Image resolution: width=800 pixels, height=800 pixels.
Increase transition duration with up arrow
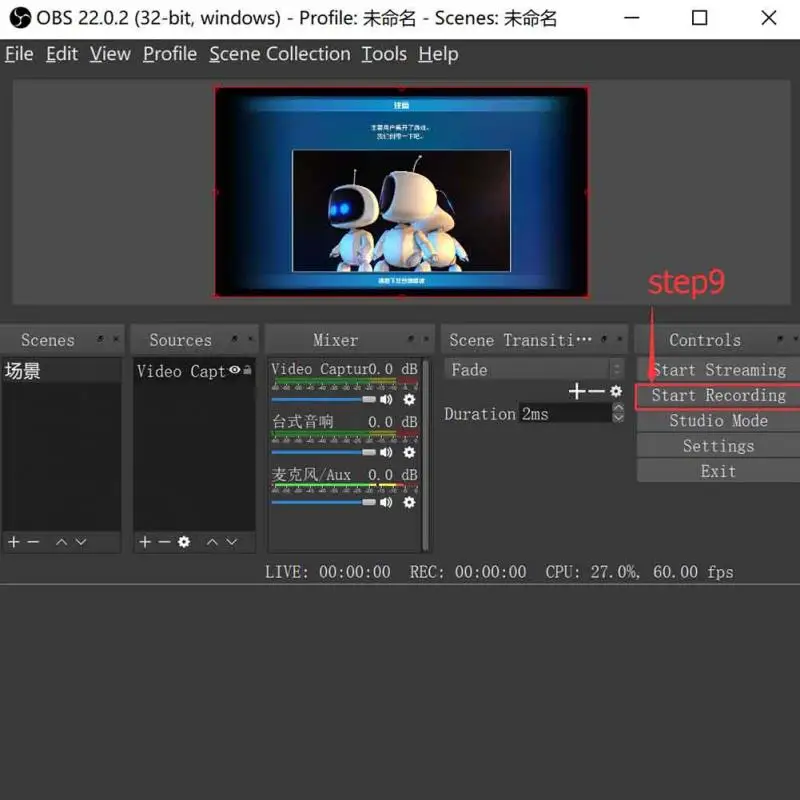(618, 408)
